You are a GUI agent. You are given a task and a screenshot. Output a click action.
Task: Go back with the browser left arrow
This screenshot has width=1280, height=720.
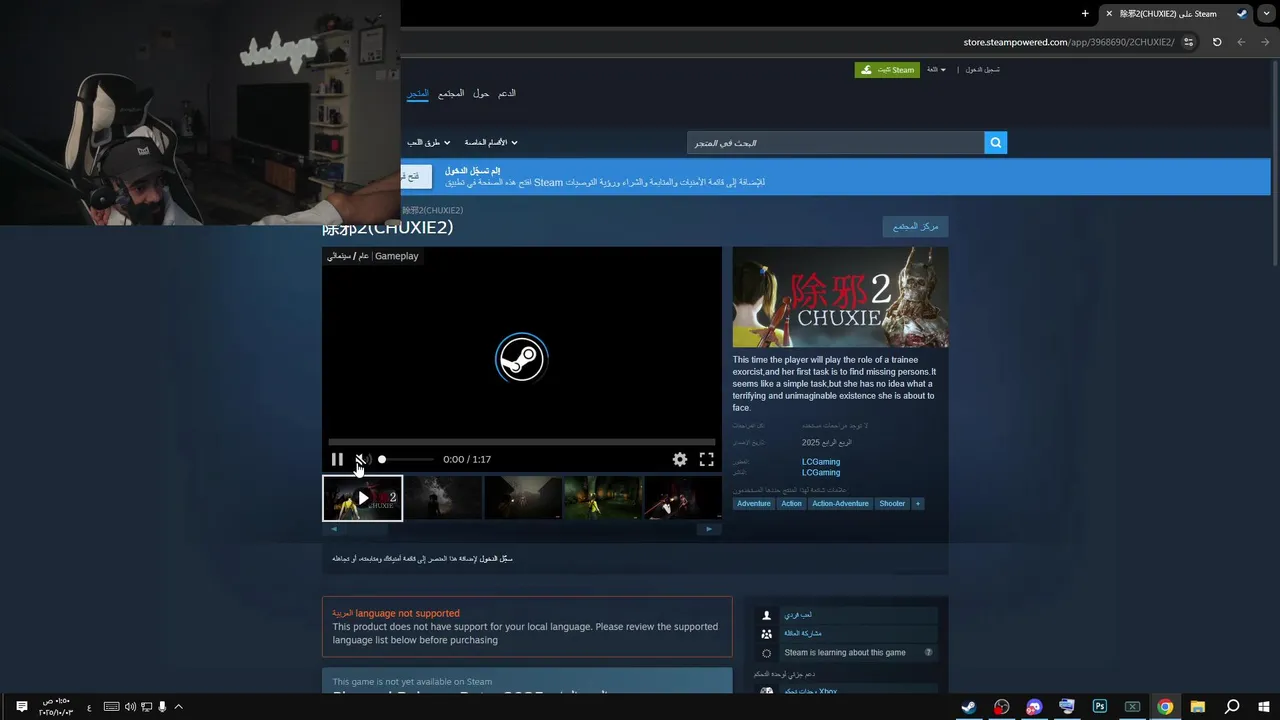[1266, 42]
